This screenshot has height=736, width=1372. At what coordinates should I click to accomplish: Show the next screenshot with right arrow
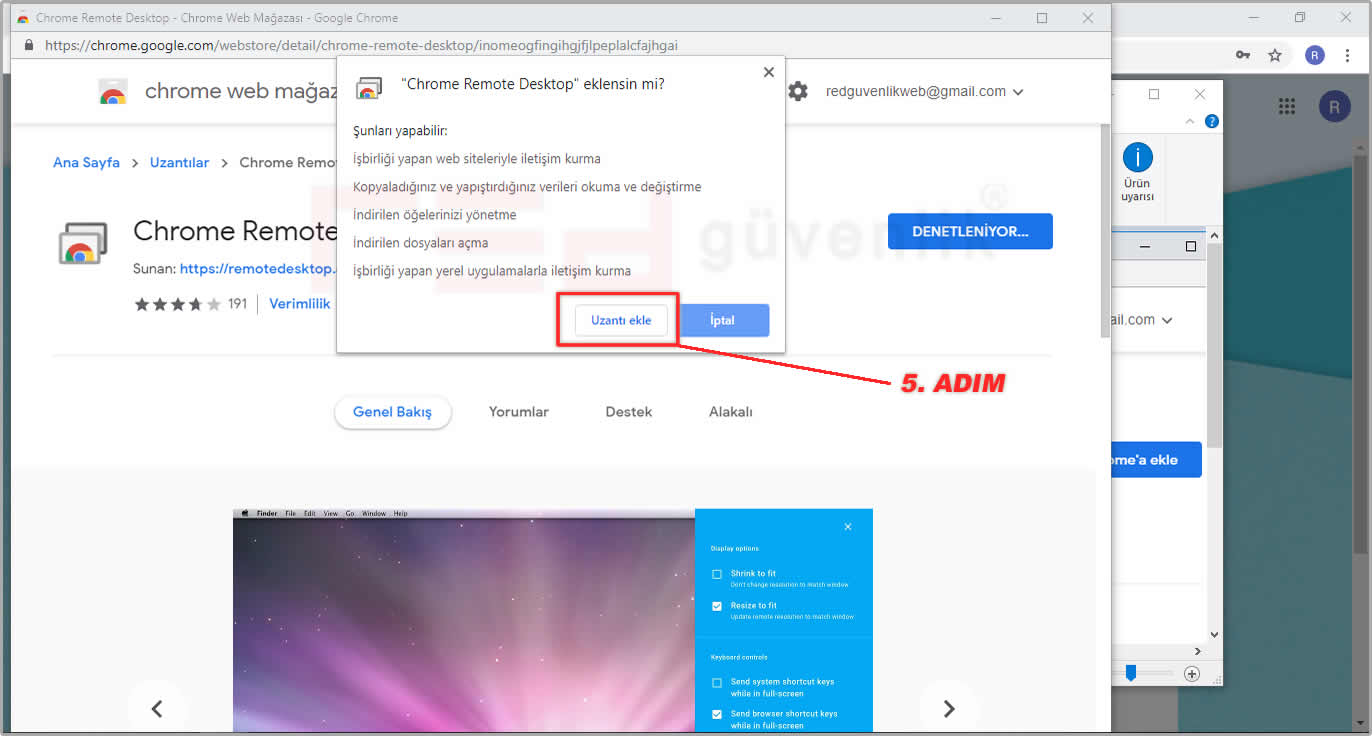(x=949, y=708)
